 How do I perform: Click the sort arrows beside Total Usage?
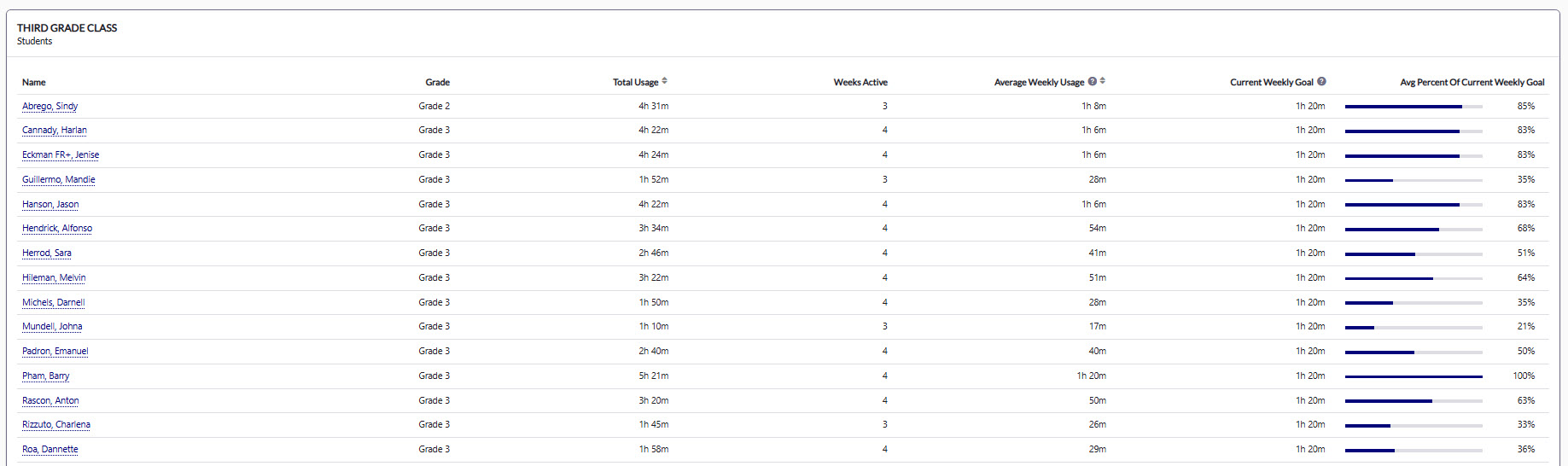(x=665, y=81)
